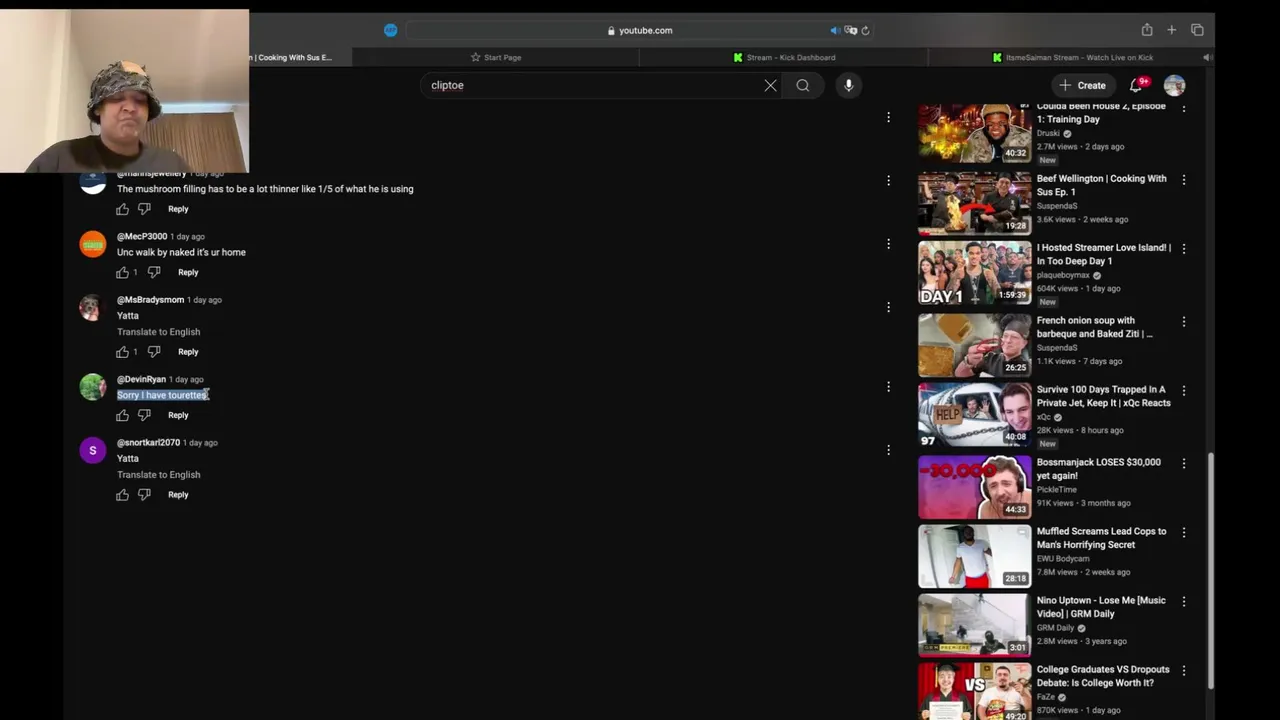
Task: Click the magnifier search button
Action: [803, 85]
